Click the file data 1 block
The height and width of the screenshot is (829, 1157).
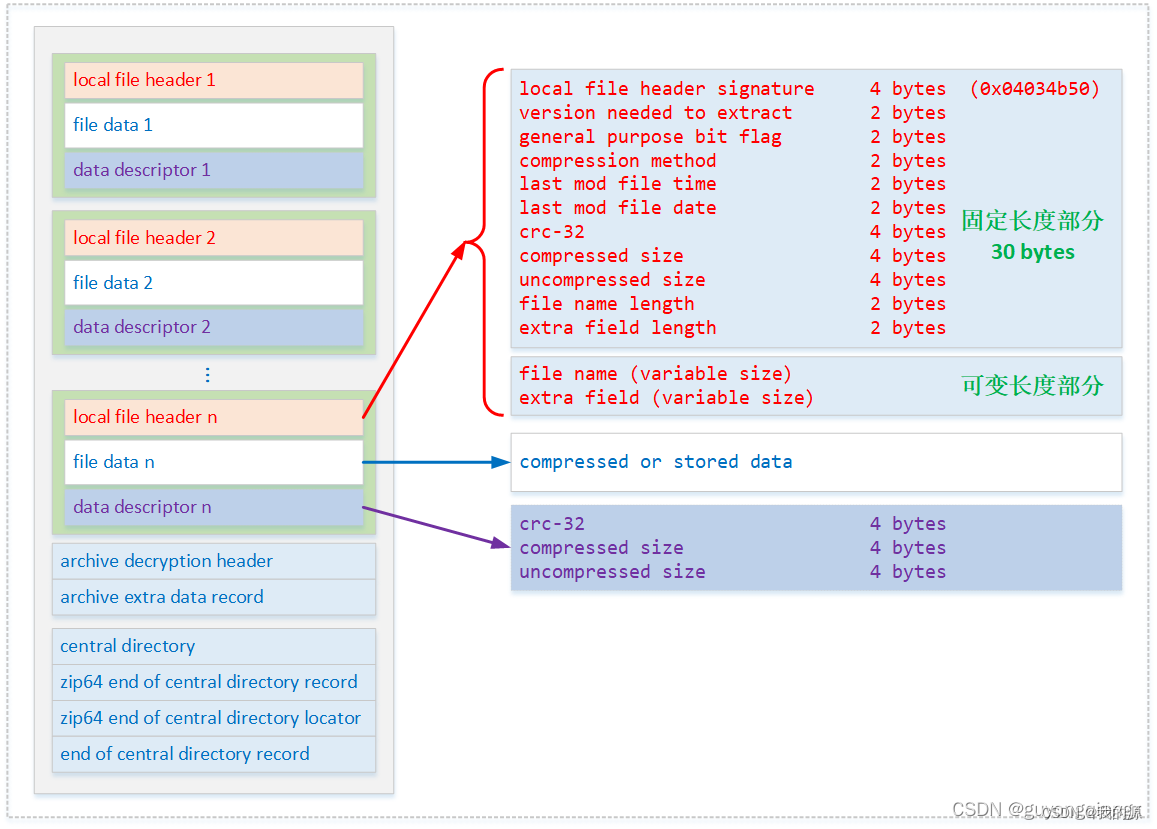[x=213, y=124]
